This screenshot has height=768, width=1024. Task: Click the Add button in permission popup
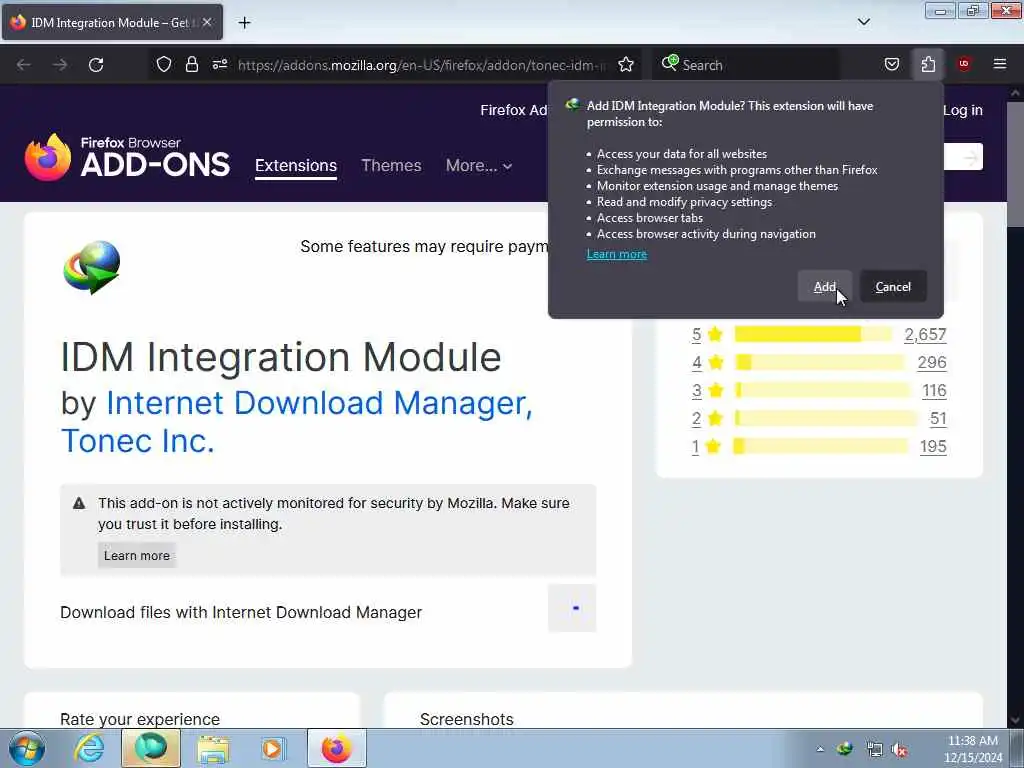pos(824,287)
